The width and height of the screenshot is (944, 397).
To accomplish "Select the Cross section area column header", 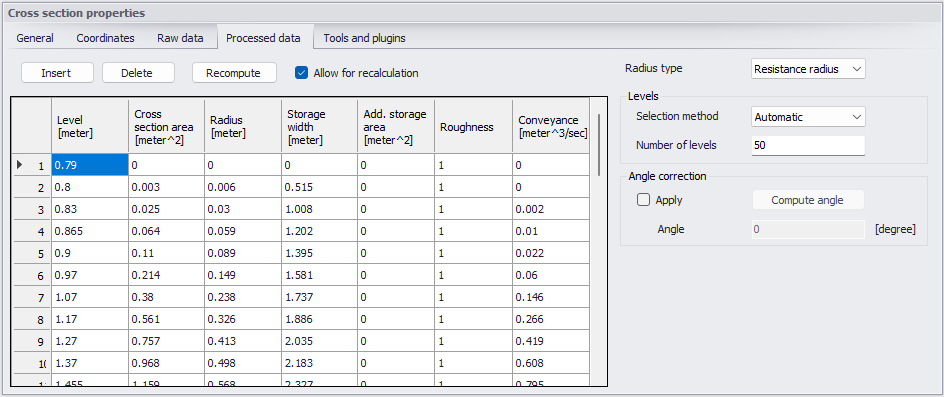I will [166, 127].
